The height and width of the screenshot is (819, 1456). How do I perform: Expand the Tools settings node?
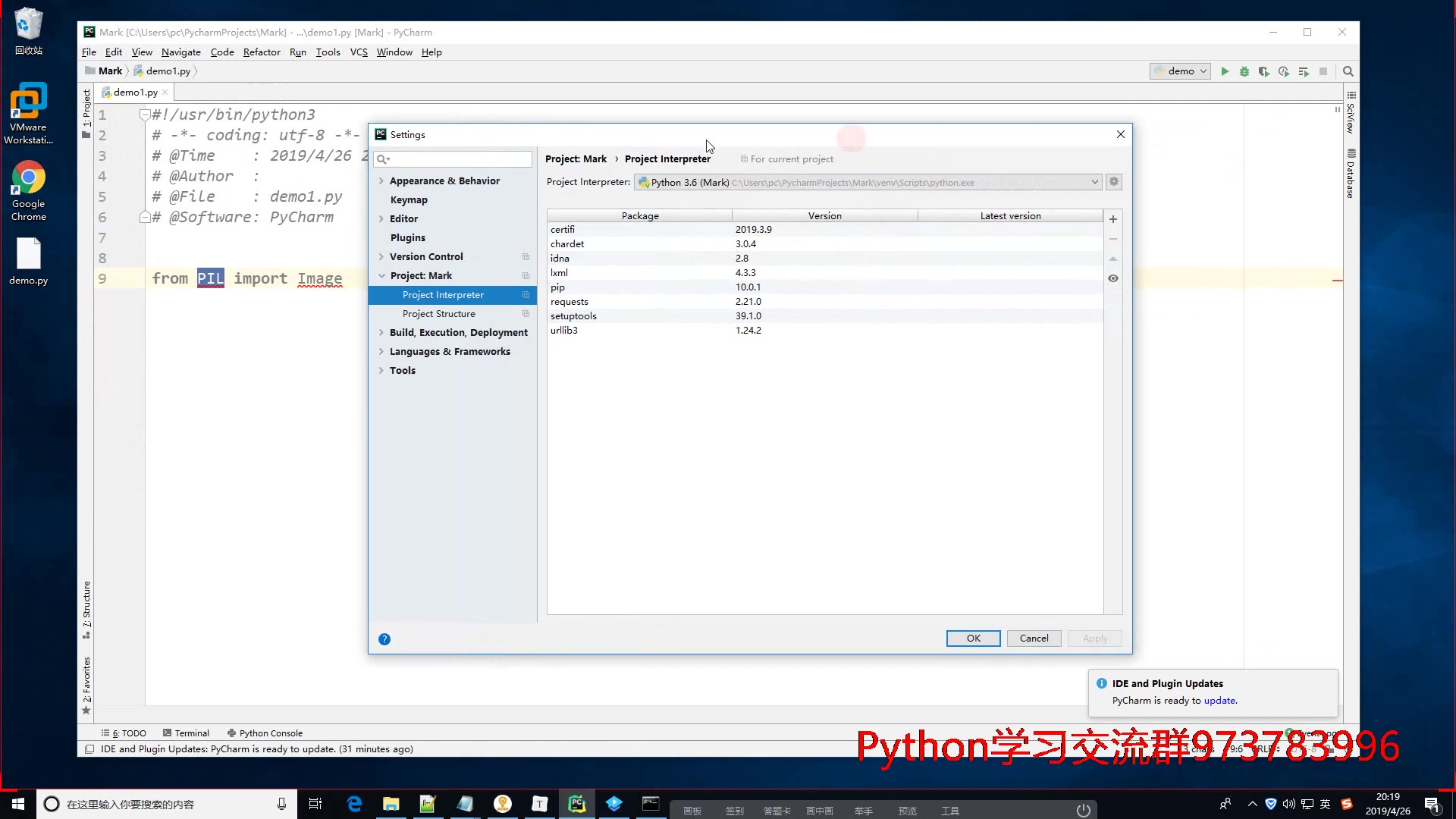[381, 371]
